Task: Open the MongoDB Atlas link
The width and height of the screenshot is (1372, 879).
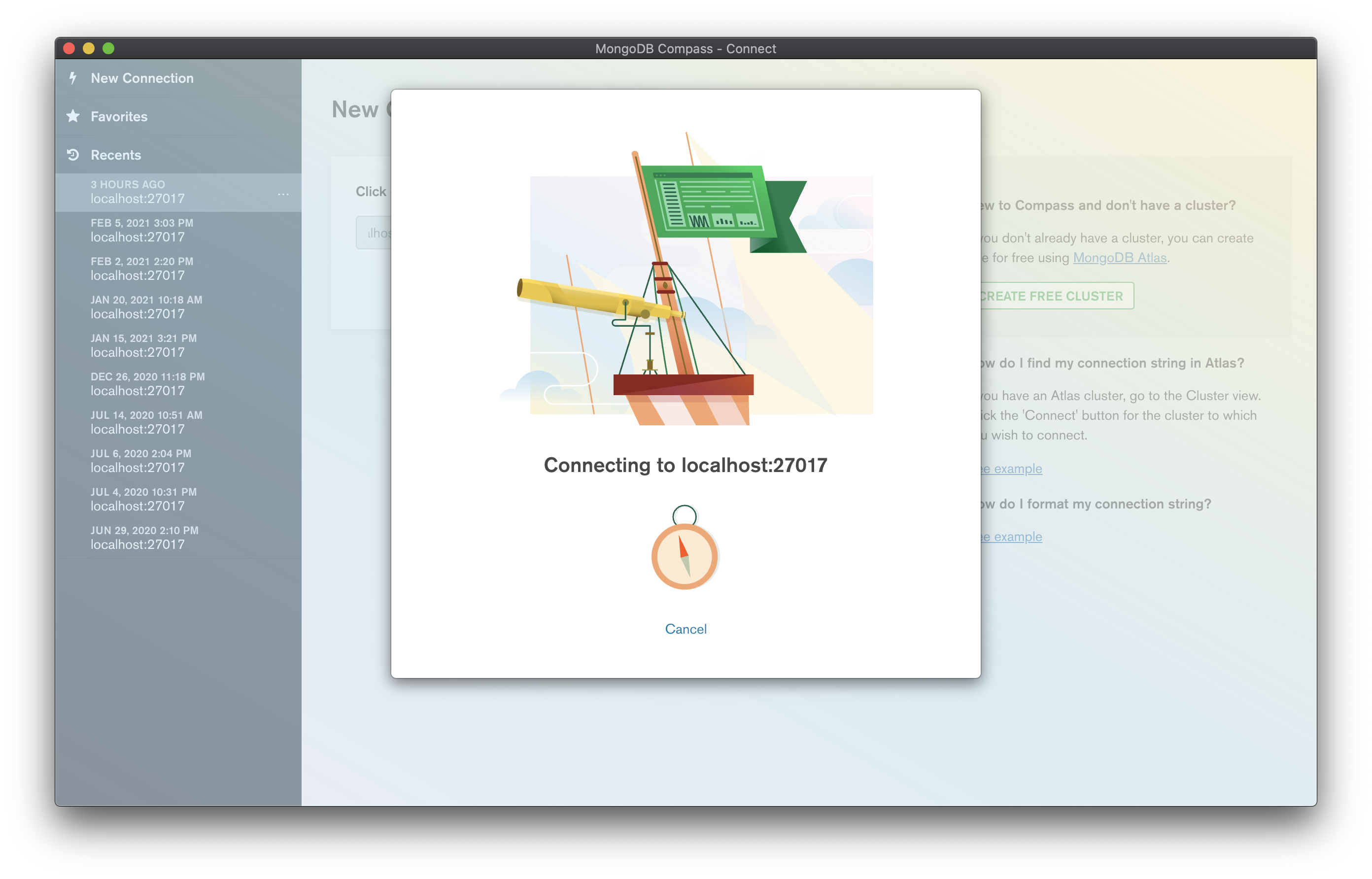Action: pos(1119,258)
